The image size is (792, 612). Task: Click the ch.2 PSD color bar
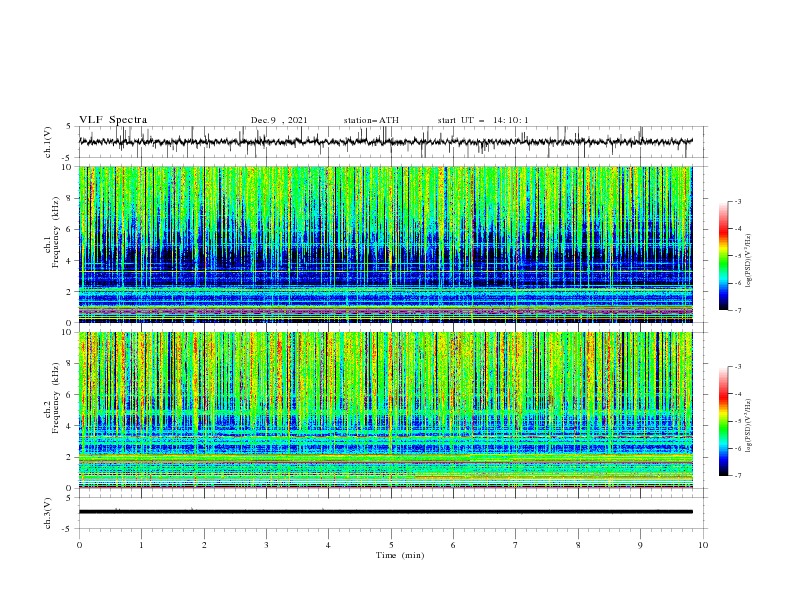point(724,421)
